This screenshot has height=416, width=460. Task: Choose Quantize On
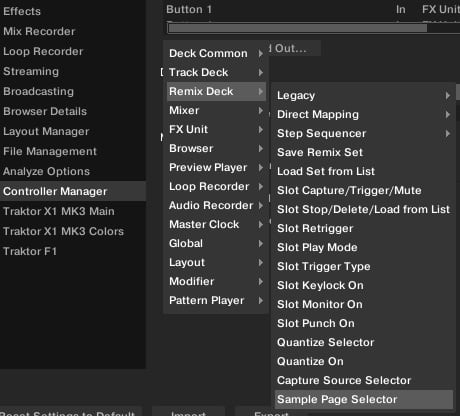(x=364, y=361)
